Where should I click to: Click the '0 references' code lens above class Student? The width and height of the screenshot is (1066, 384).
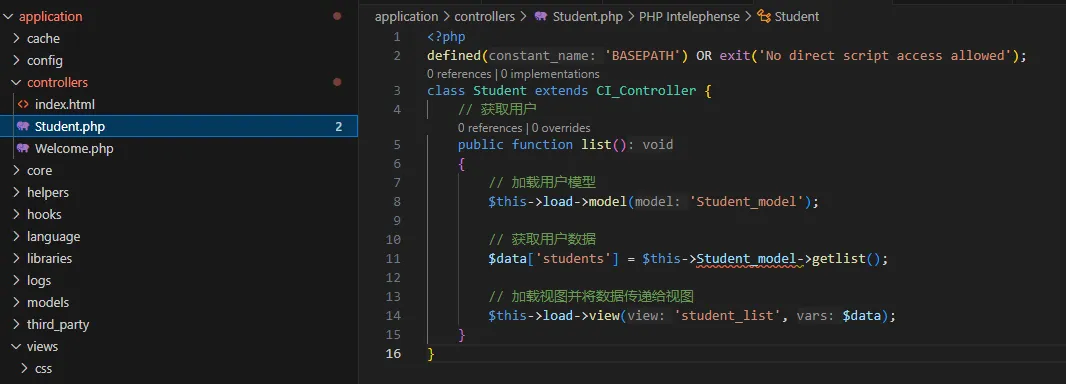459,73
